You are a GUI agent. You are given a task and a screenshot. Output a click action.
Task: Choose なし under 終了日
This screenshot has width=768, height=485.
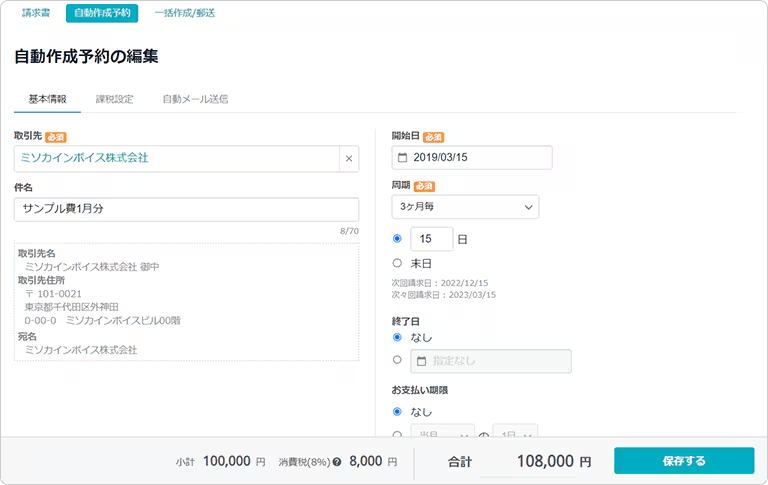pyautogui.click(x=397, y=338)
